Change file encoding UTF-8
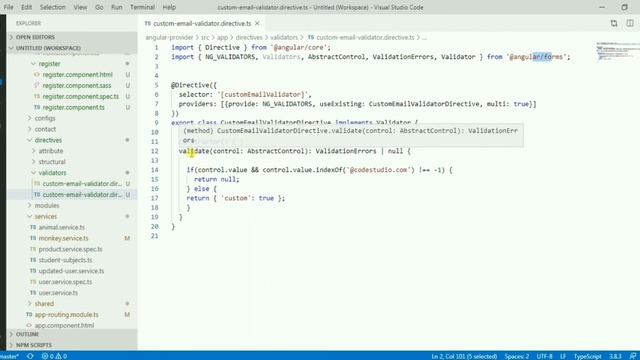This screenshot has width=640, height=360. [x=544, y=356]
